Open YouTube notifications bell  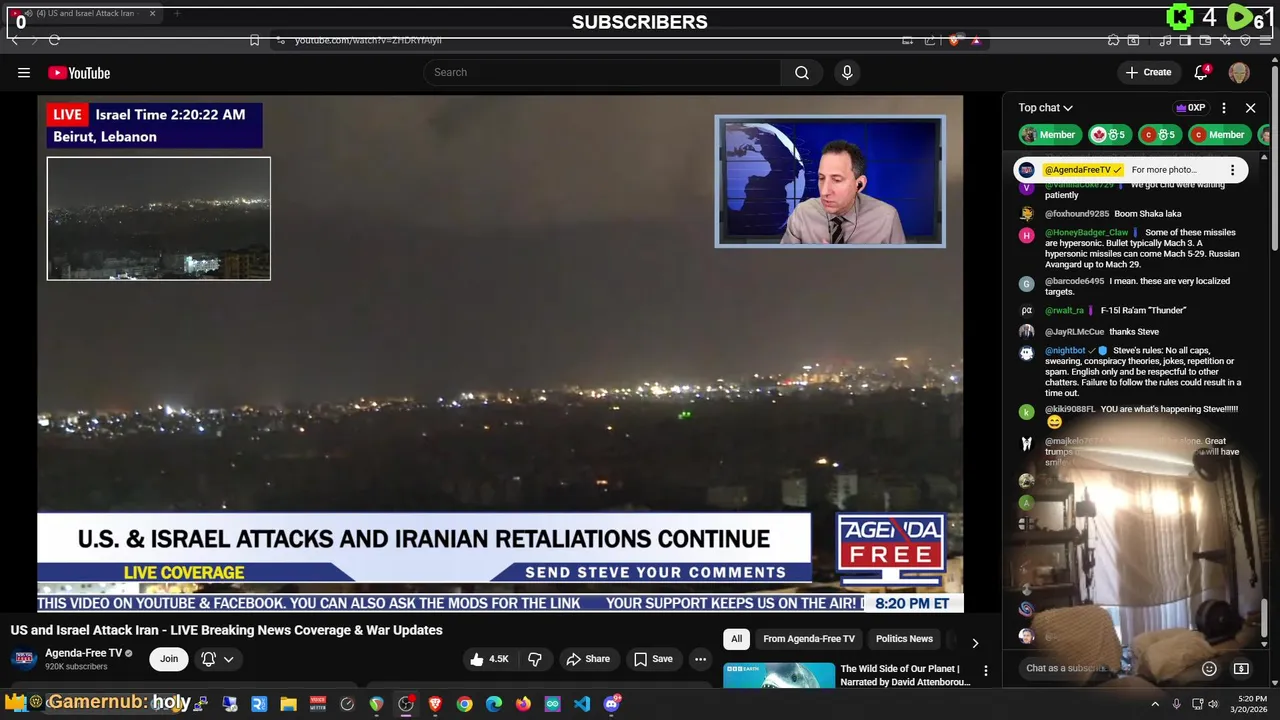click(1202, 72)
